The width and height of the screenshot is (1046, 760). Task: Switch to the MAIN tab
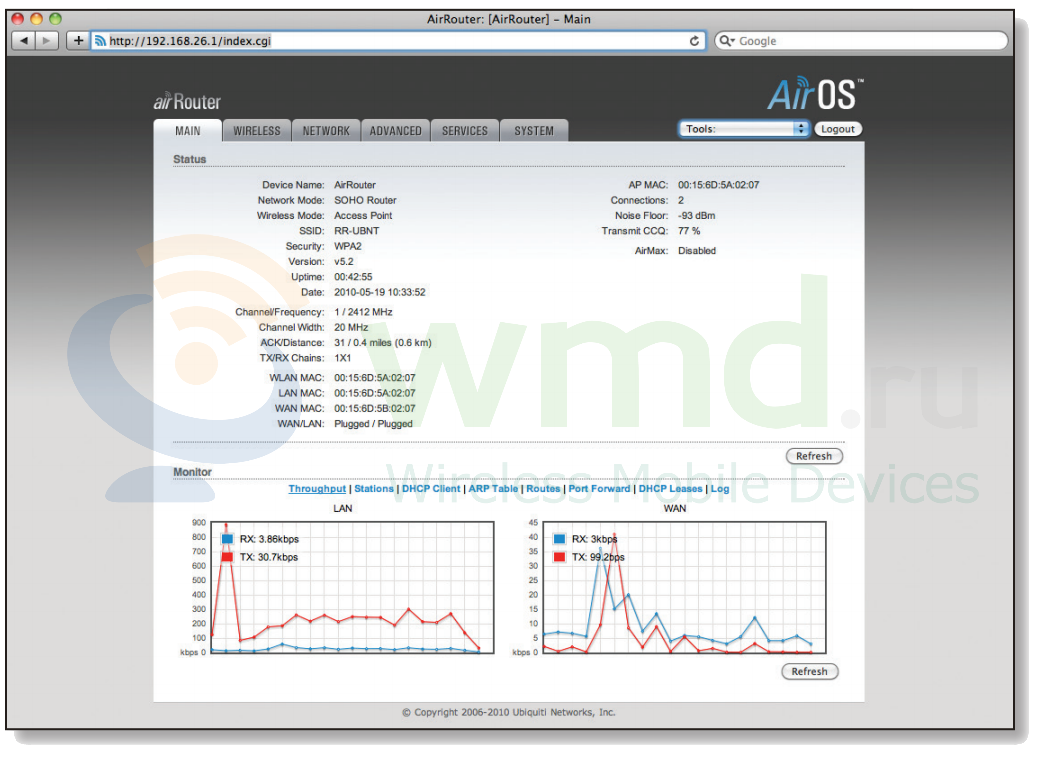(x=187, y=131)
